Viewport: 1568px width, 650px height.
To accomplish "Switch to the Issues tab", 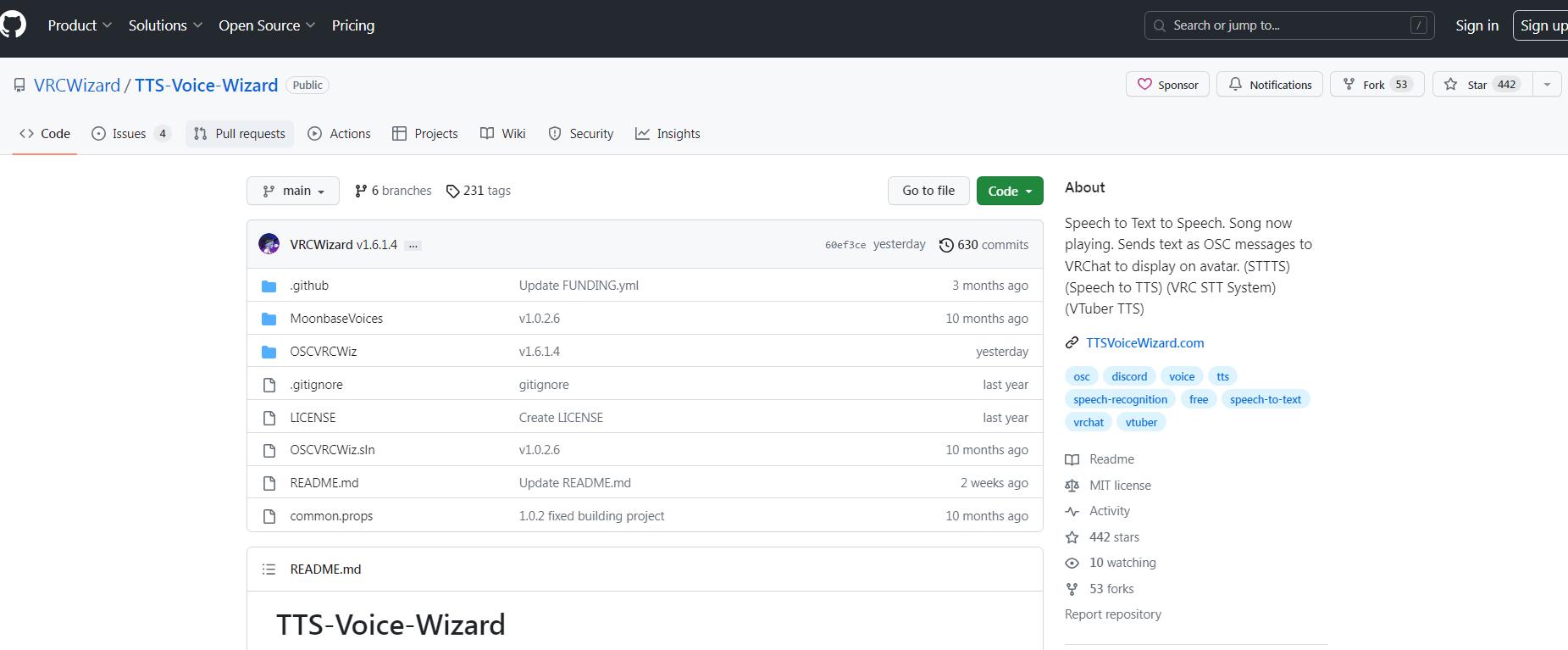I will tap(131, 134).
